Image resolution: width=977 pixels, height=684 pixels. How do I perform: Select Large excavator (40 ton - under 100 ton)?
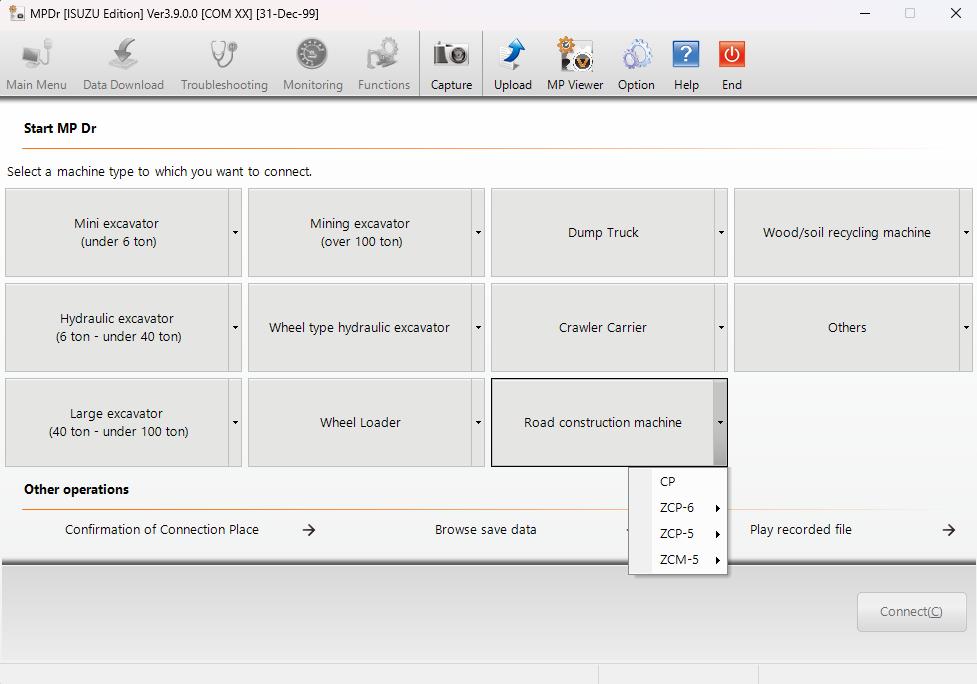tap(117, 422)
